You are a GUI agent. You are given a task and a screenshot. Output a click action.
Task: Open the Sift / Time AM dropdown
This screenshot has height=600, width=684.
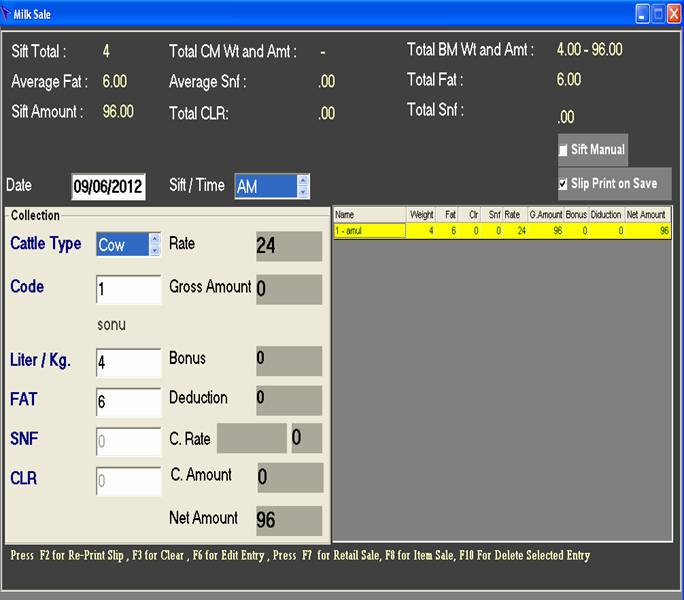[x=303, y=187]
